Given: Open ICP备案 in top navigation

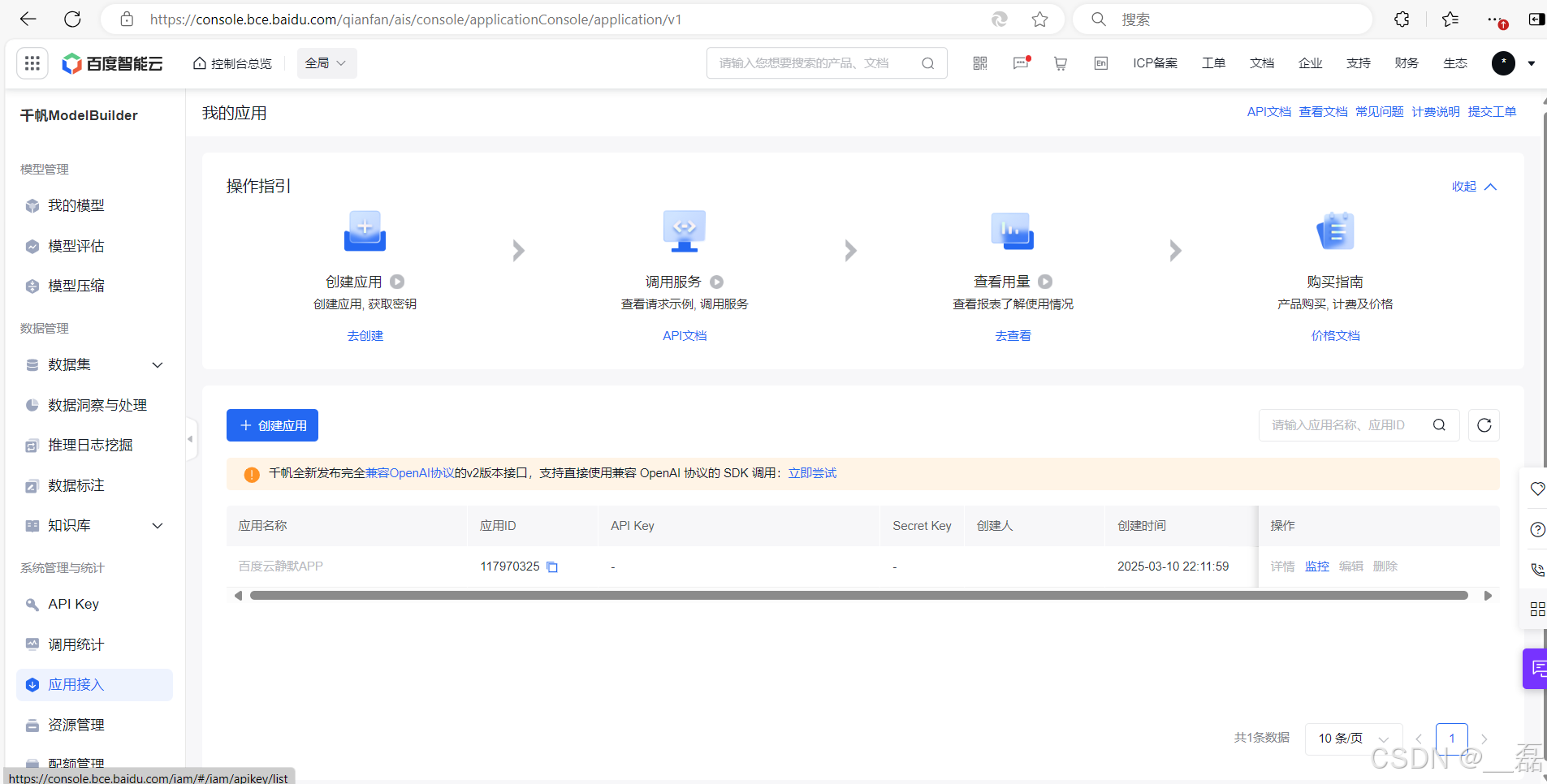Looking at the screenshot, I should (x=1156, y=63).
